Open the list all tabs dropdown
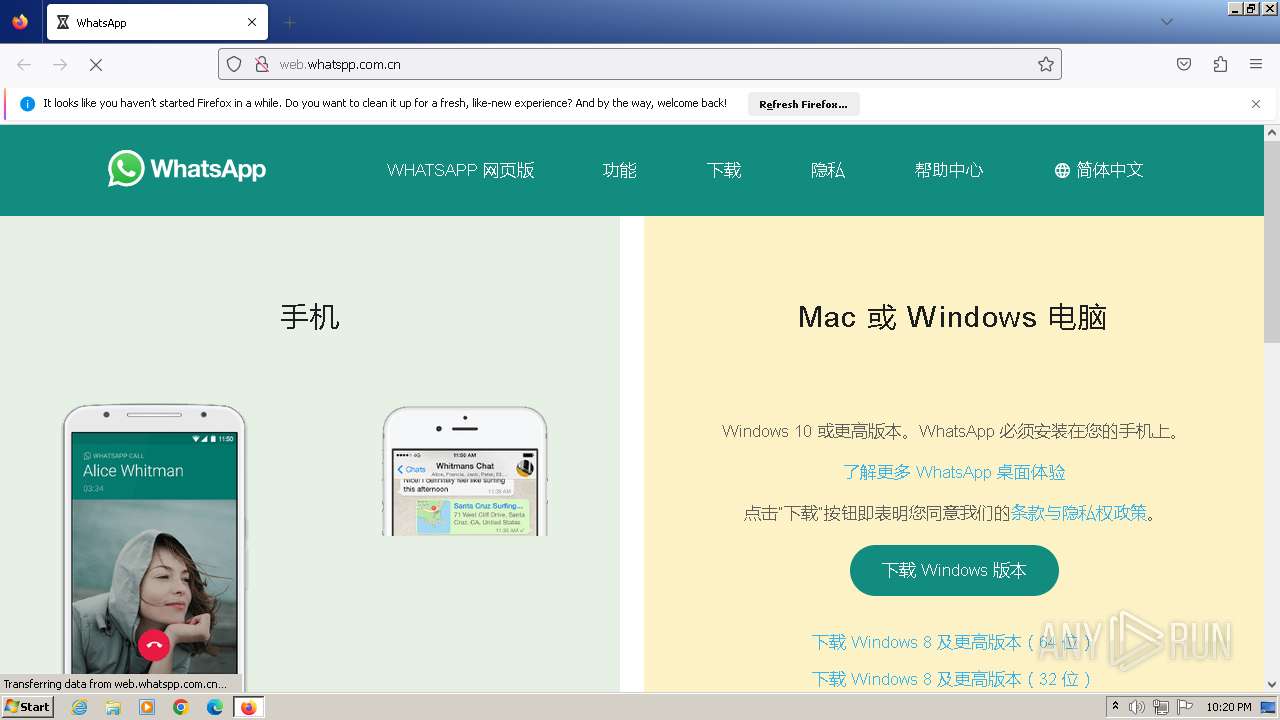 1167,22
